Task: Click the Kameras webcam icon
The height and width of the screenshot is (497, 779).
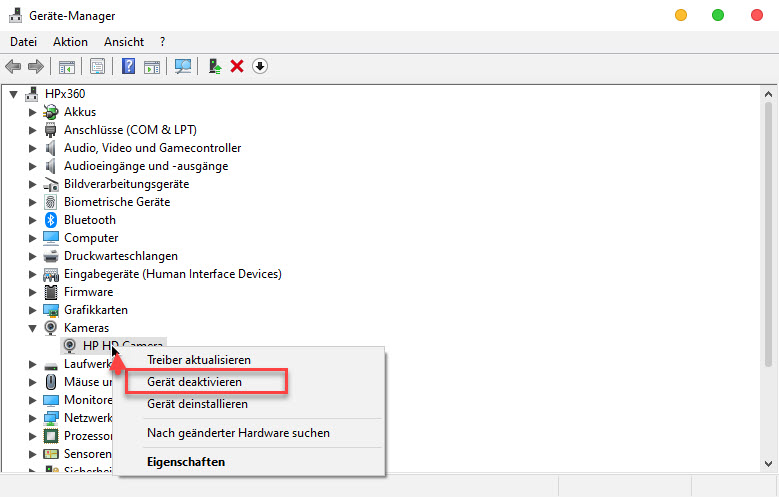Action: 51,328
